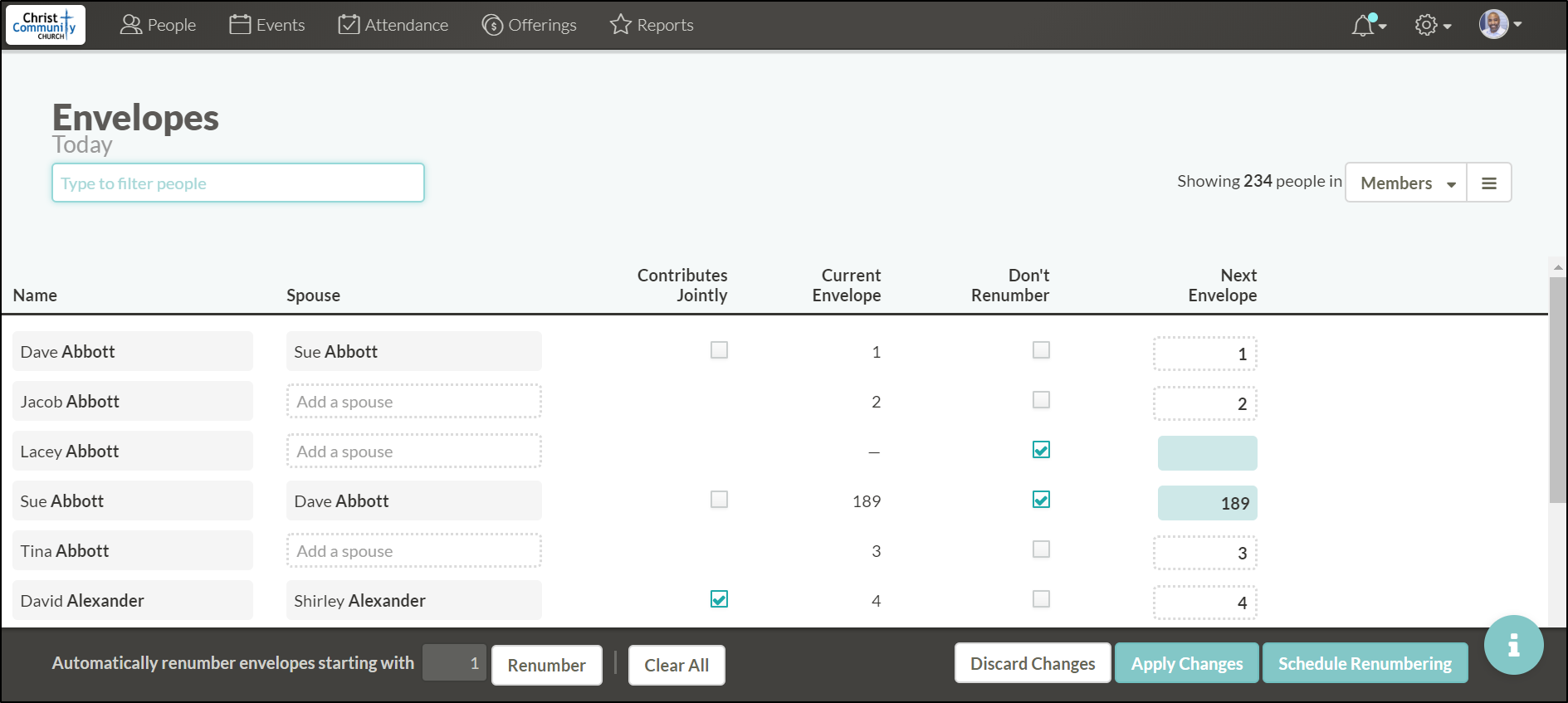Click the Christ Community Church logo

pos(46,25)
